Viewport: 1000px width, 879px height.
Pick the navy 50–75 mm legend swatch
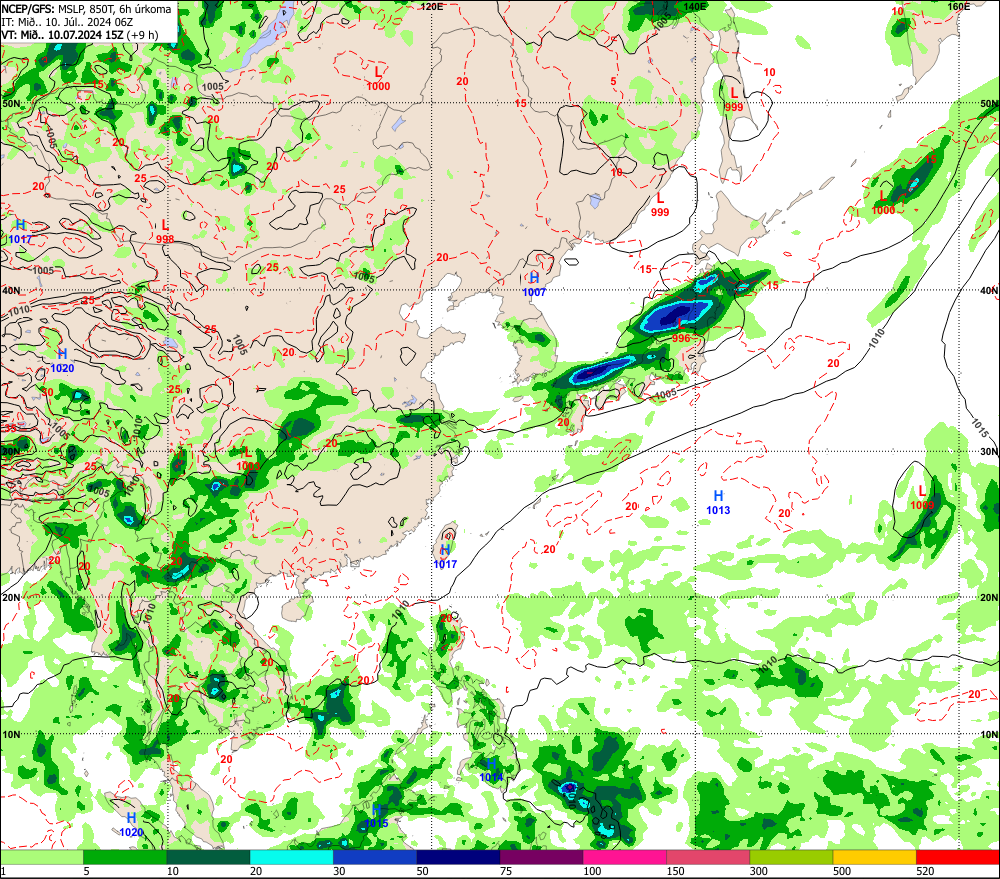458,857
